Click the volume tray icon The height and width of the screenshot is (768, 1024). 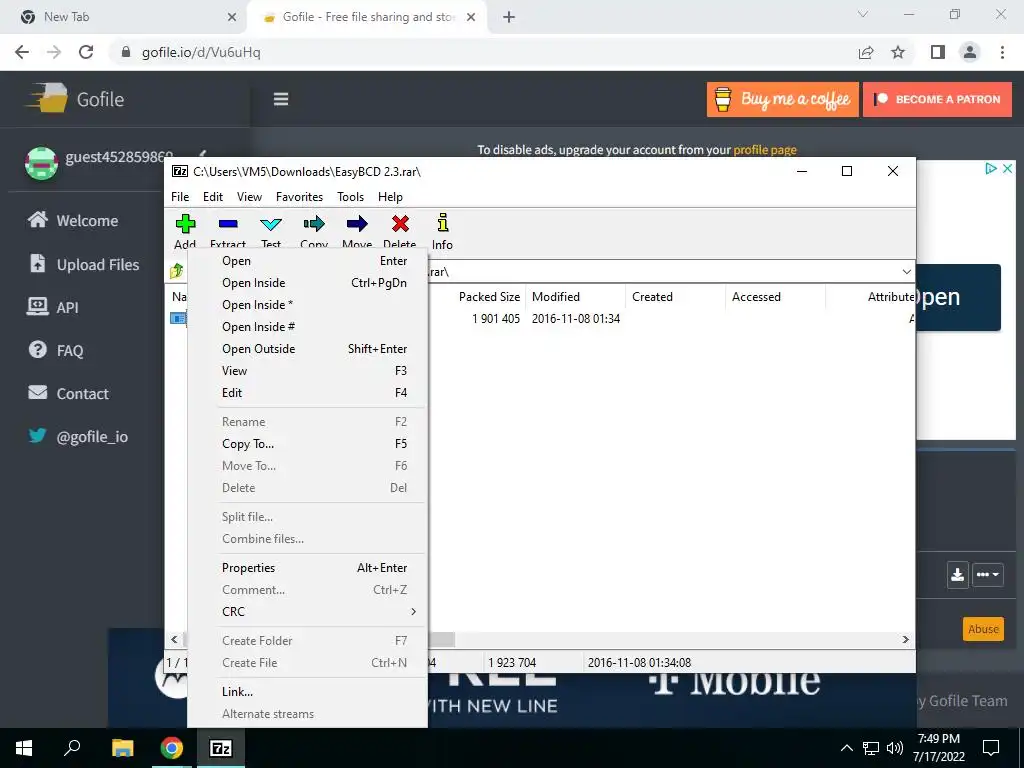click(895, 748)
